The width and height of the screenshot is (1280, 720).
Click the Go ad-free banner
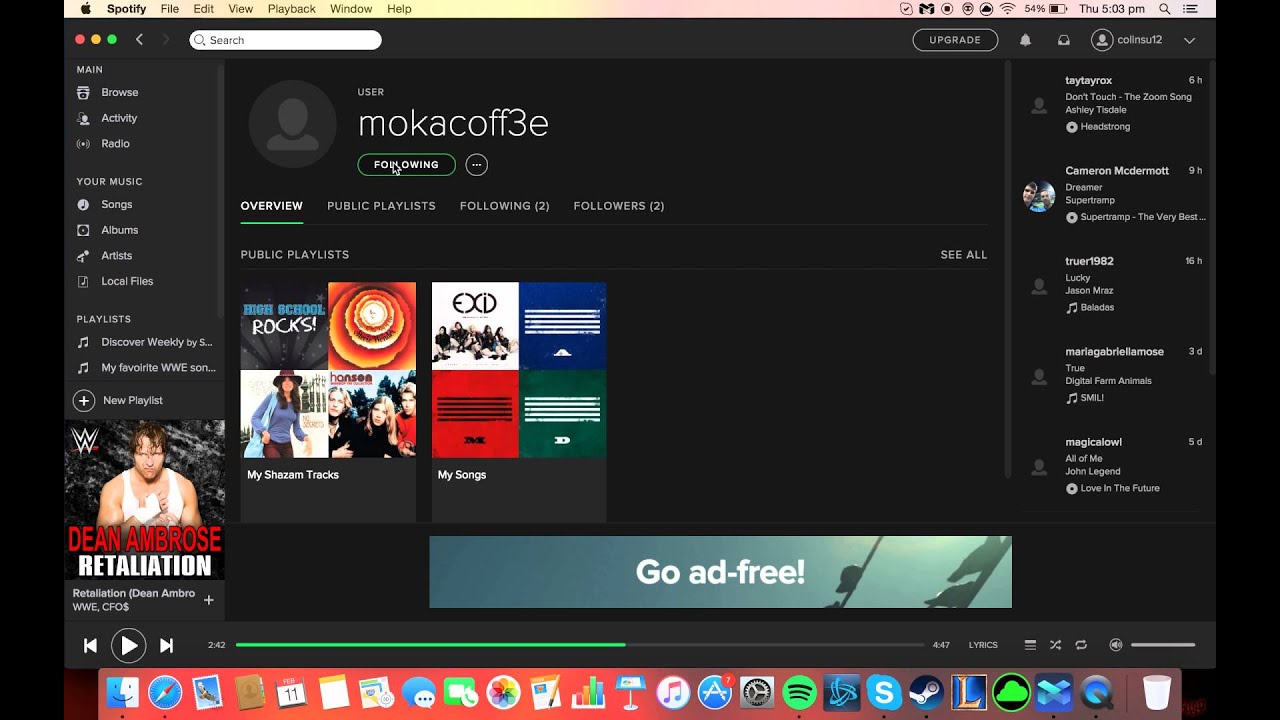(x=720, y=572)
